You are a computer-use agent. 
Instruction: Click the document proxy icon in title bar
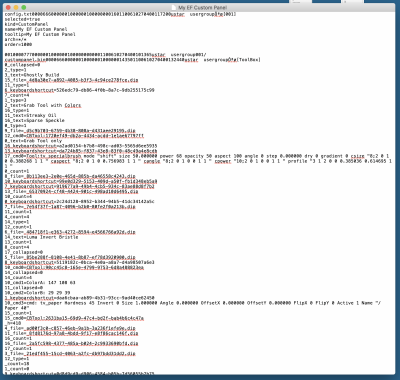pyautogui.click(x=173, y=7)
